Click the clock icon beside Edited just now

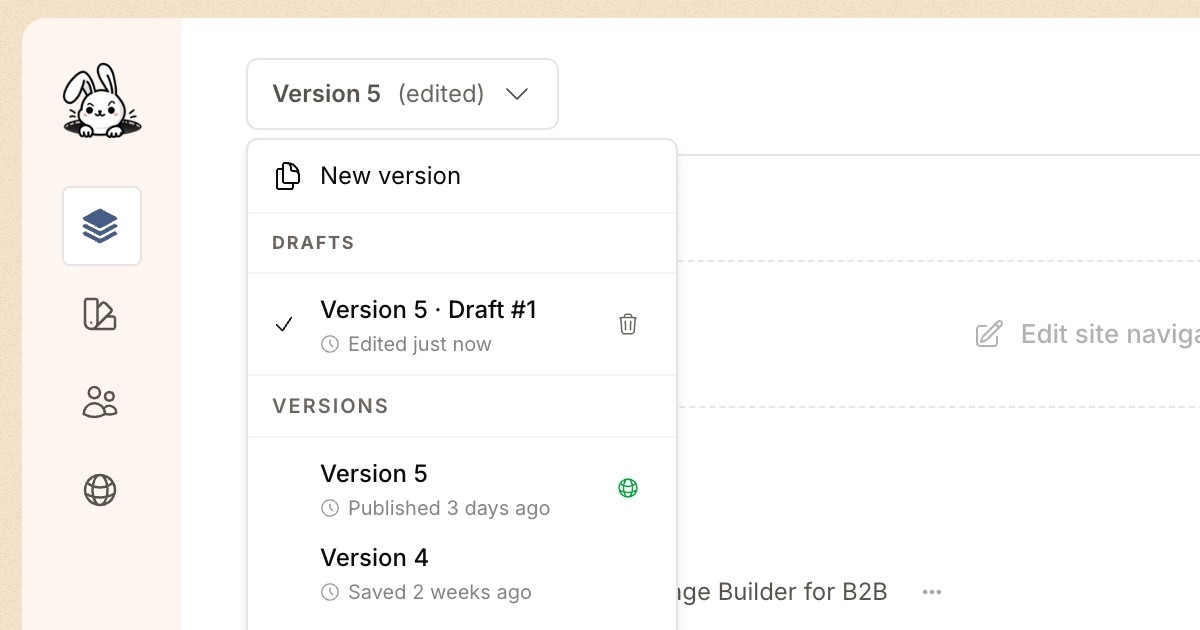click(x=330, y=345)
